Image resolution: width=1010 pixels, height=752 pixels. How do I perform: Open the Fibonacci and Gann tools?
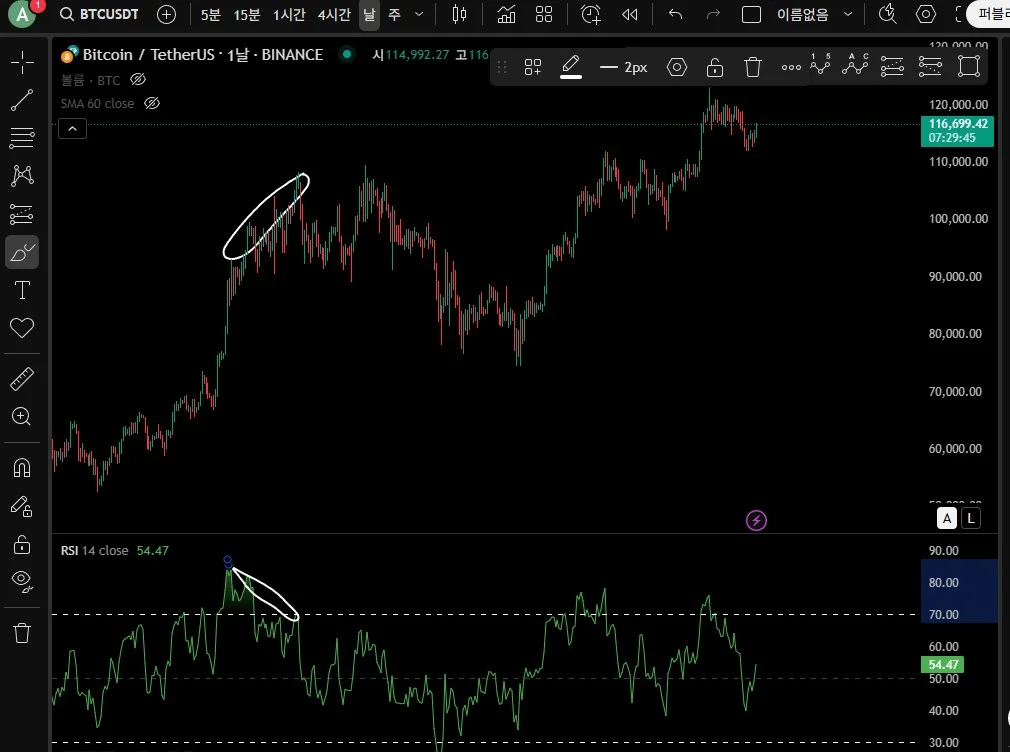pos(22,138)
